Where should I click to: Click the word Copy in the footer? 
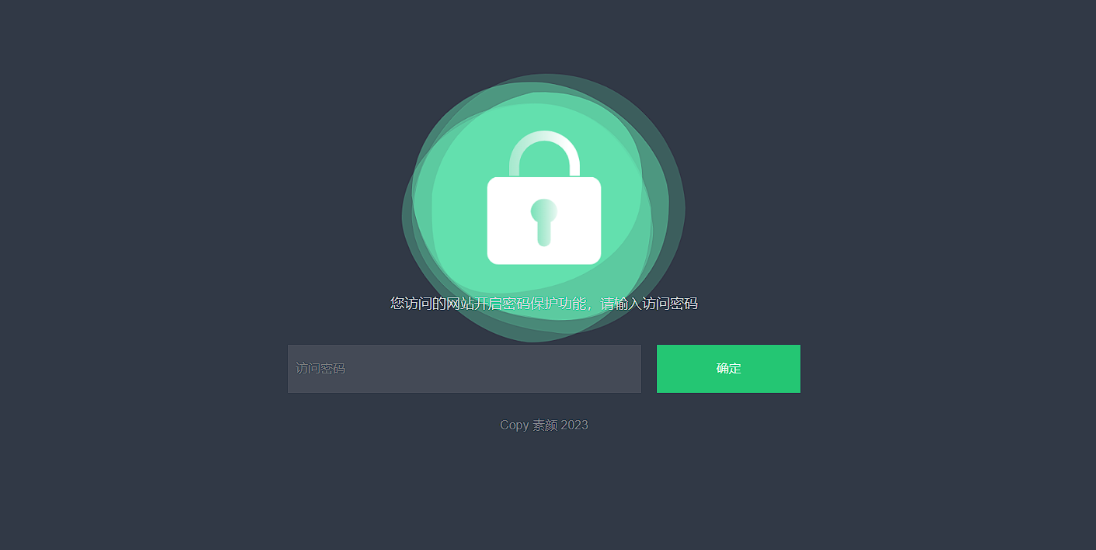514,426
